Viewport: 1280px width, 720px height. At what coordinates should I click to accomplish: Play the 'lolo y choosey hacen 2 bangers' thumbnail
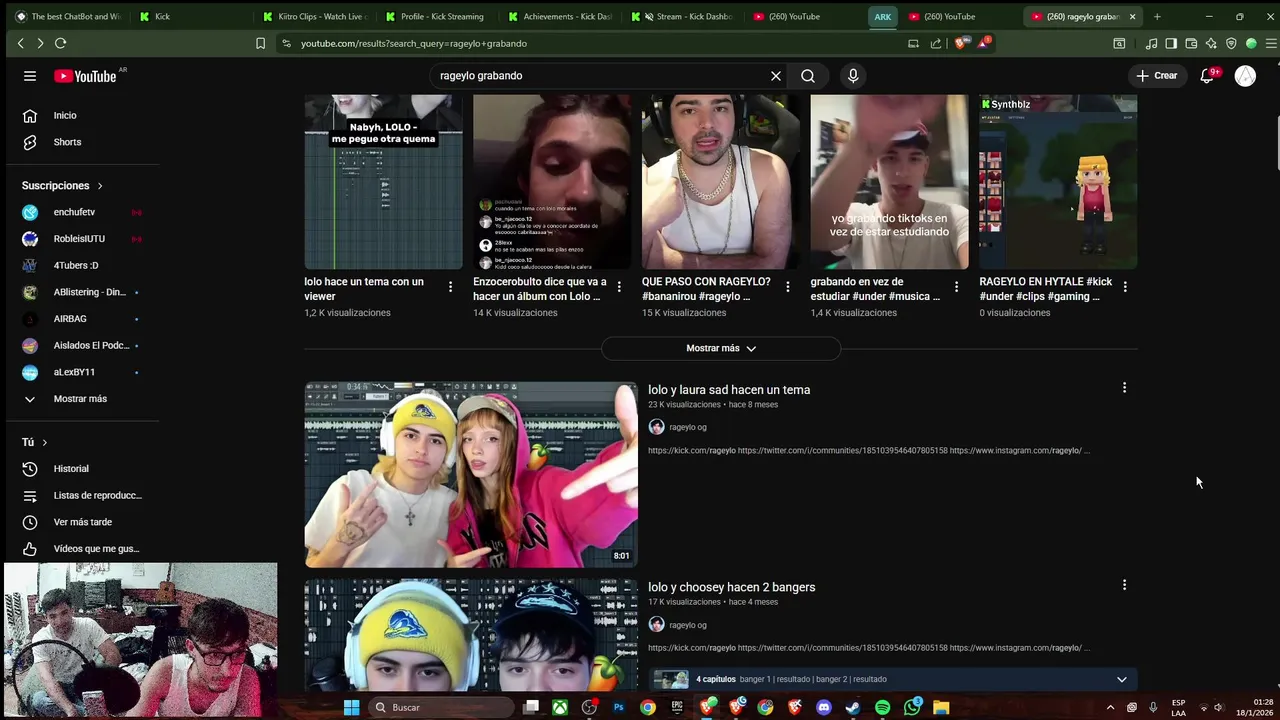click(x=471, y=634)
